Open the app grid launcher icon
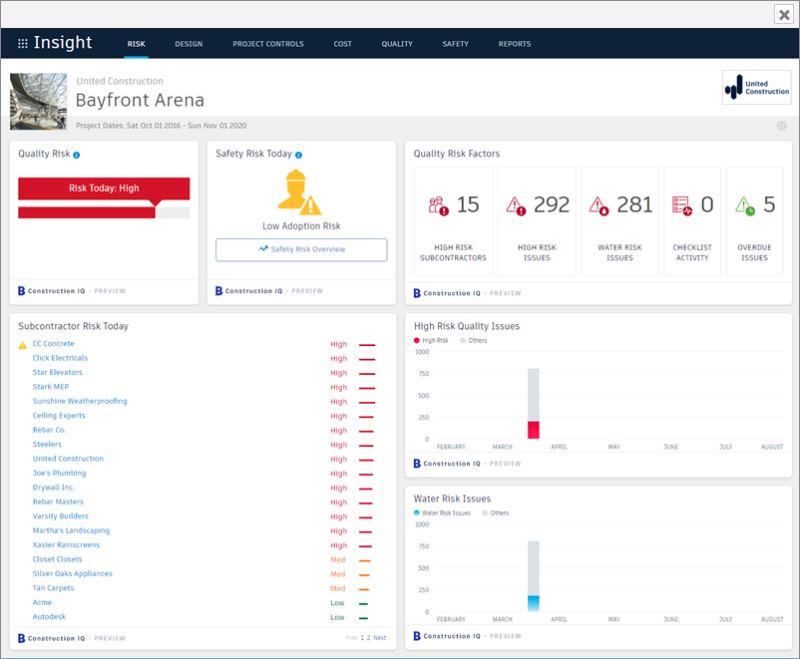The image size is (800, 659). tap(22, 43)
